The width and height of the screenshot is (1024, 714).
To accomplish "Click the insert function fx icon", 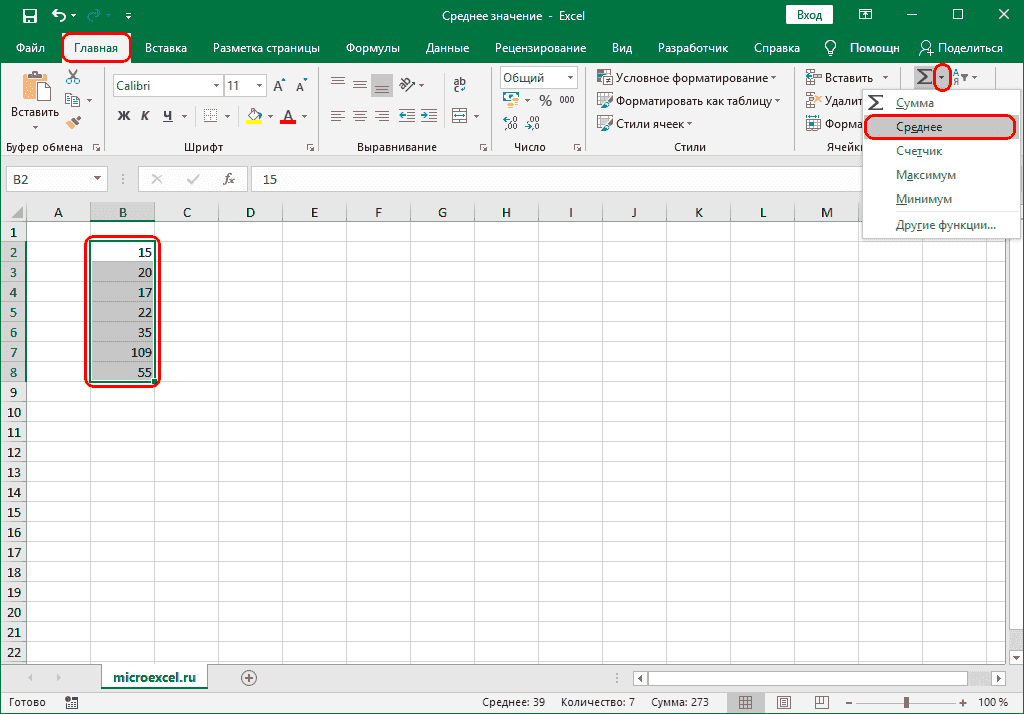I will point(228,179).
